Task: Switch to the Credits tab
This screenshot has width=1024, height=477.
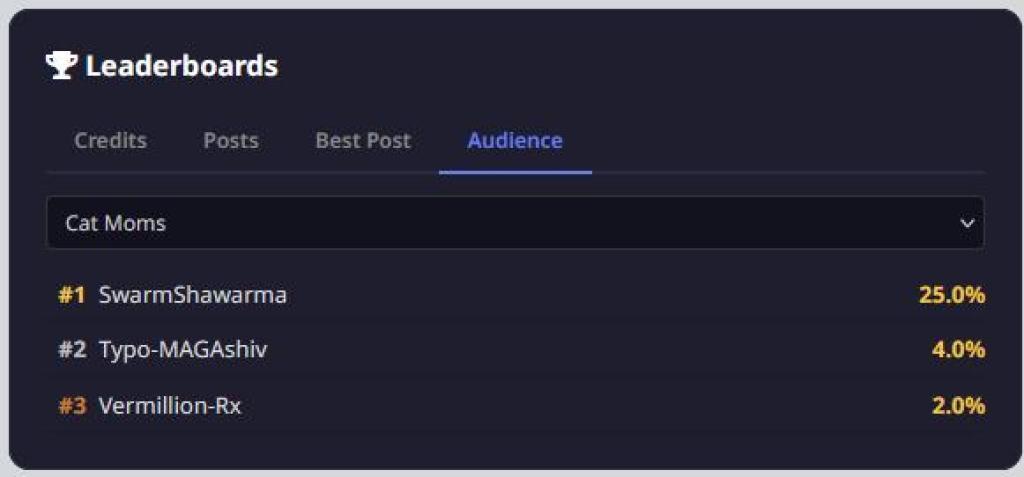Action: click(x=110, y=141)
